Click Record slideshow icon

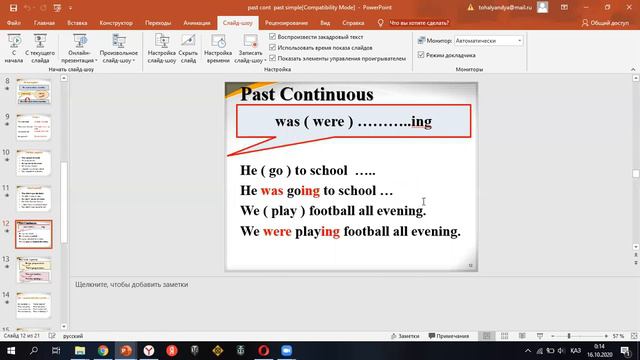pos(250,41)
